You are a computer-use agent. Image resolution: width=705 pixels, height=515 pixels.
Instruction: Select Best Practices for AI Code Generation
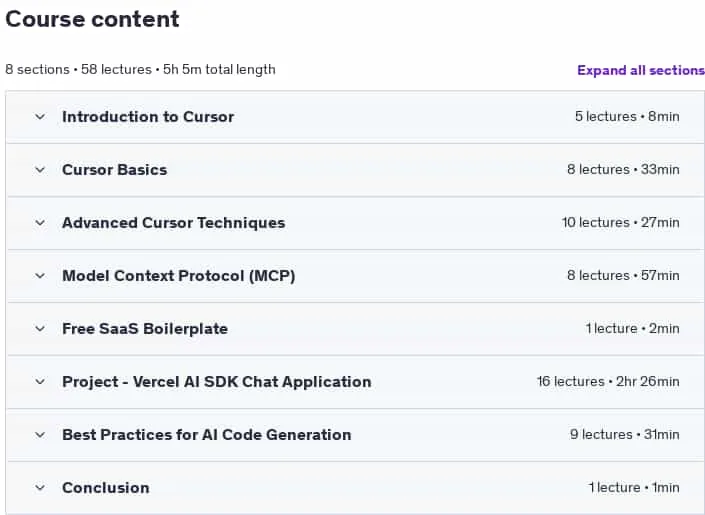pos(207,435)
